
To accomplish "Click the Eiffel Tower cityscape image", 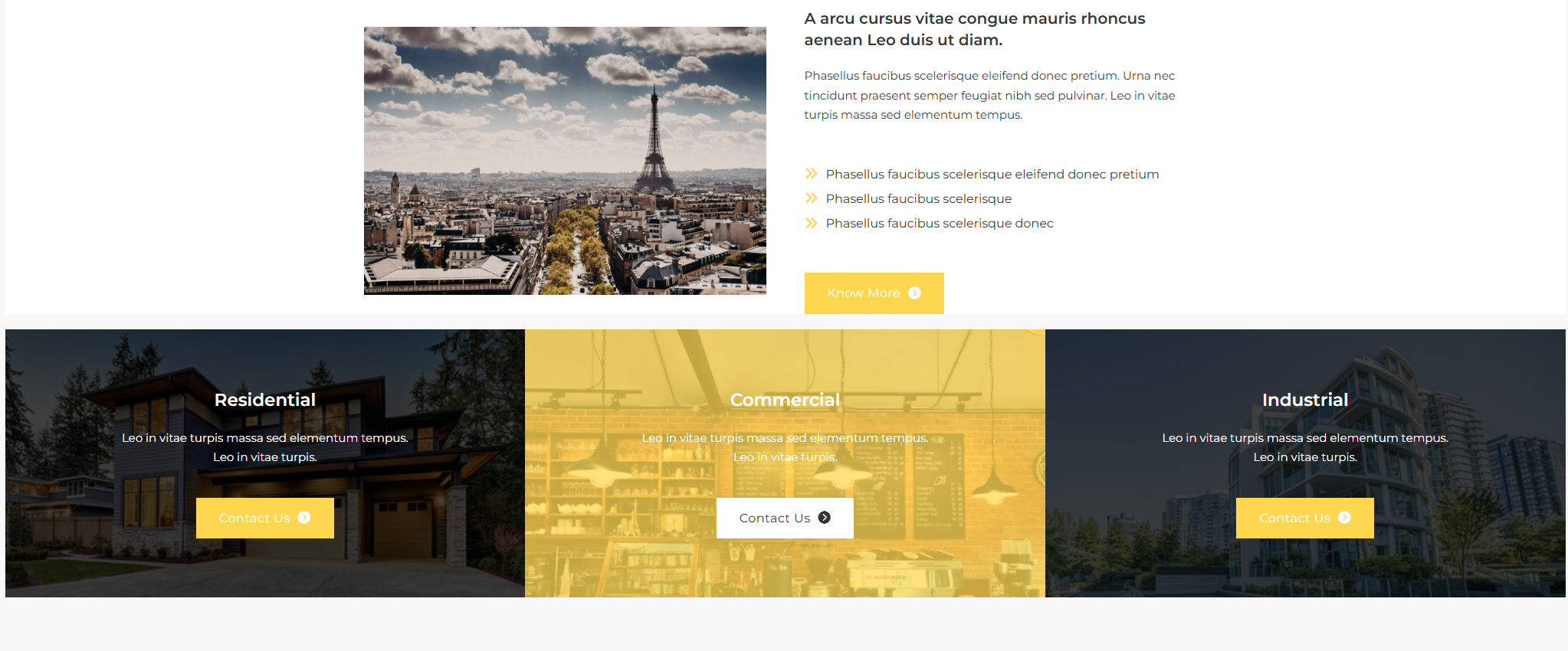I will [565, 161].
